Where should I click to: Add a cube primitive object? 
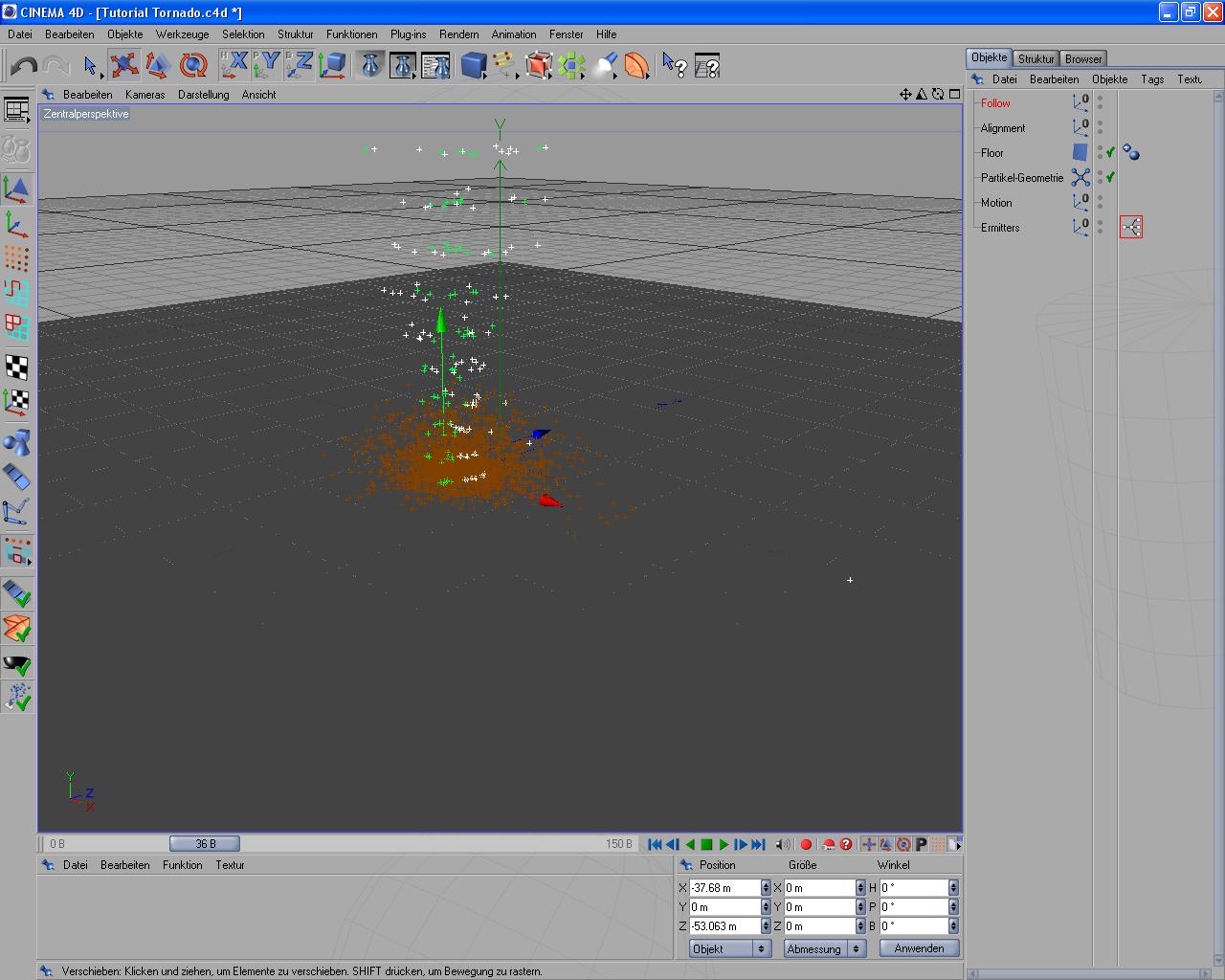pos(473,65)
